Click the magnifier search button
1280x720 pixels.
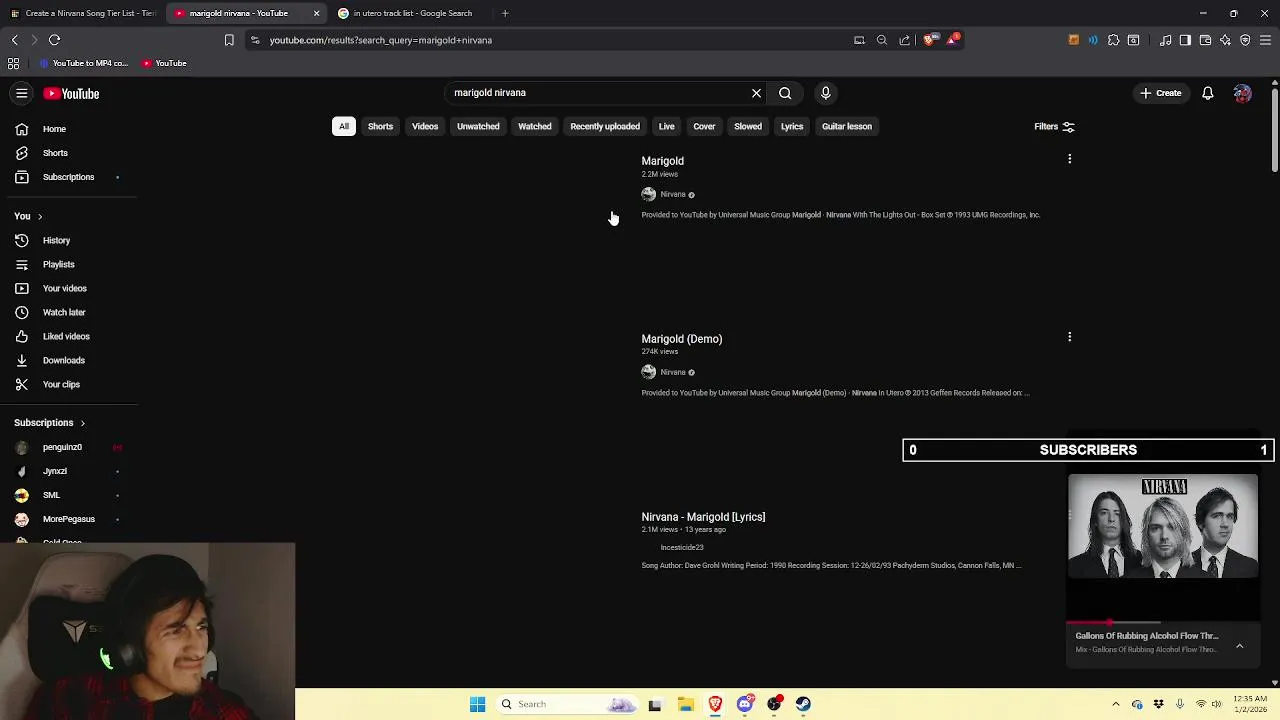point(785,93)
